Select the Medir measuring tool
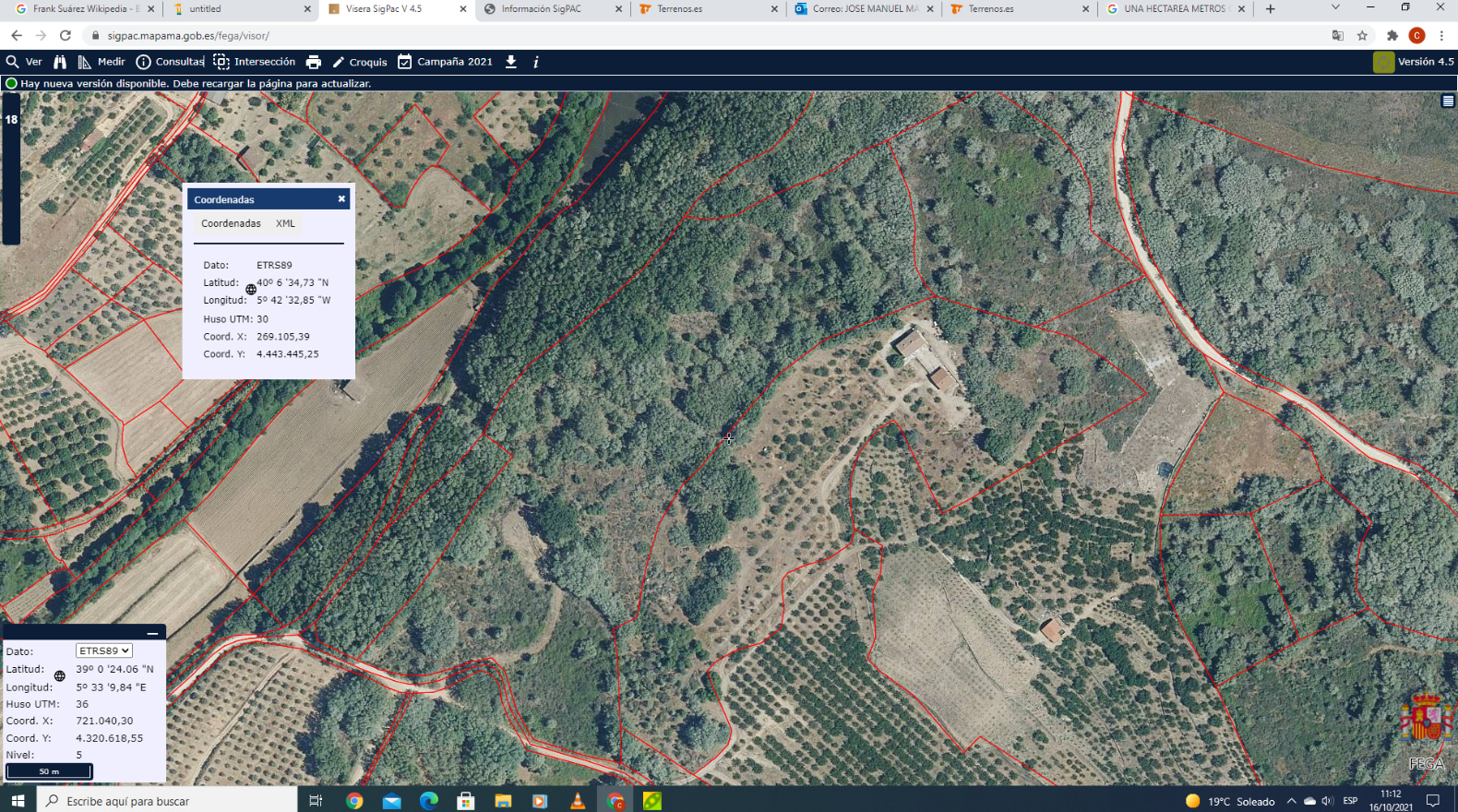Viewport: 1458px width, 812px height. pyautogui.click(x=102, y=62)
